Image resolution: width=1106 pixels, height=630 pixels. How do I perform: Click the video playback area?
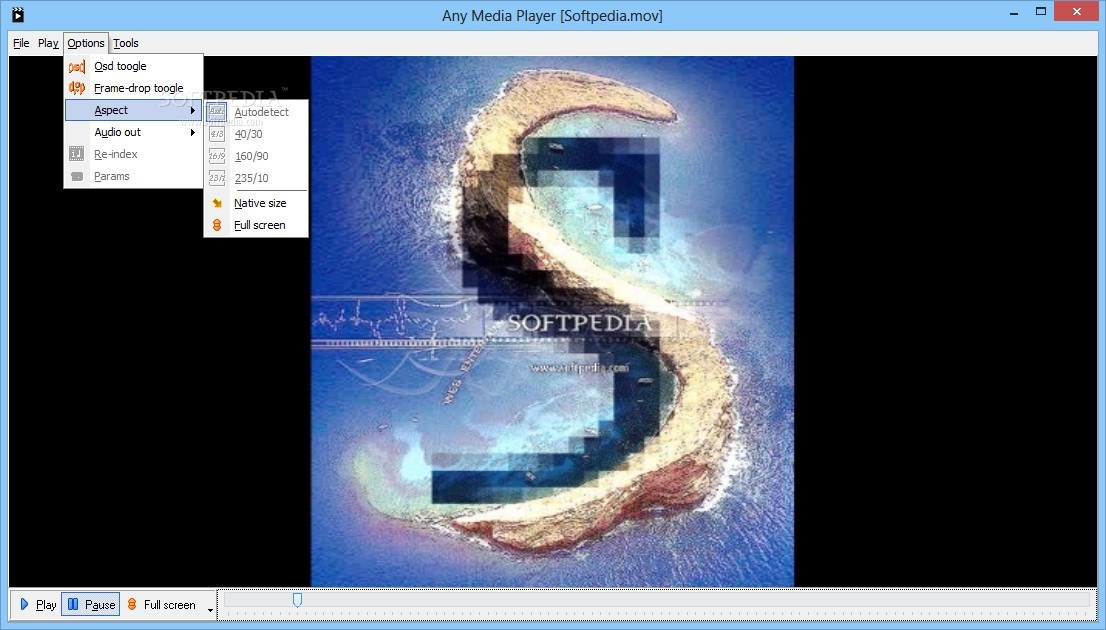552,321
